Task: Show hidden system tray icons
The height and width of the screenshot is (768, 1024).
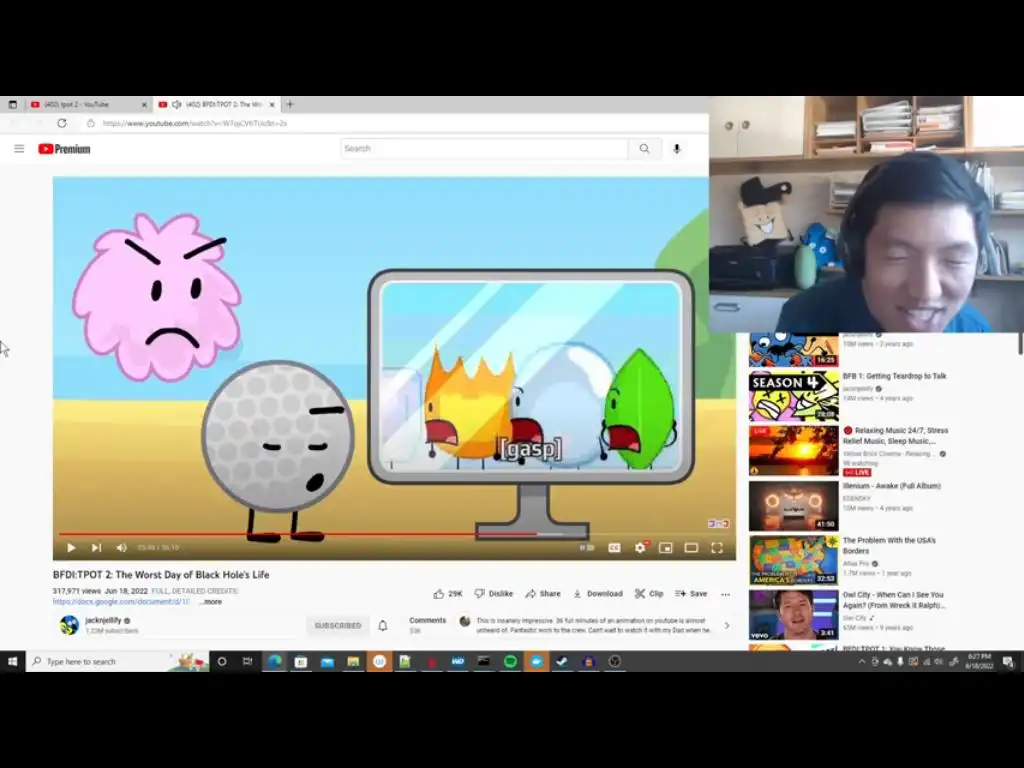Action: tap(861, 662)
